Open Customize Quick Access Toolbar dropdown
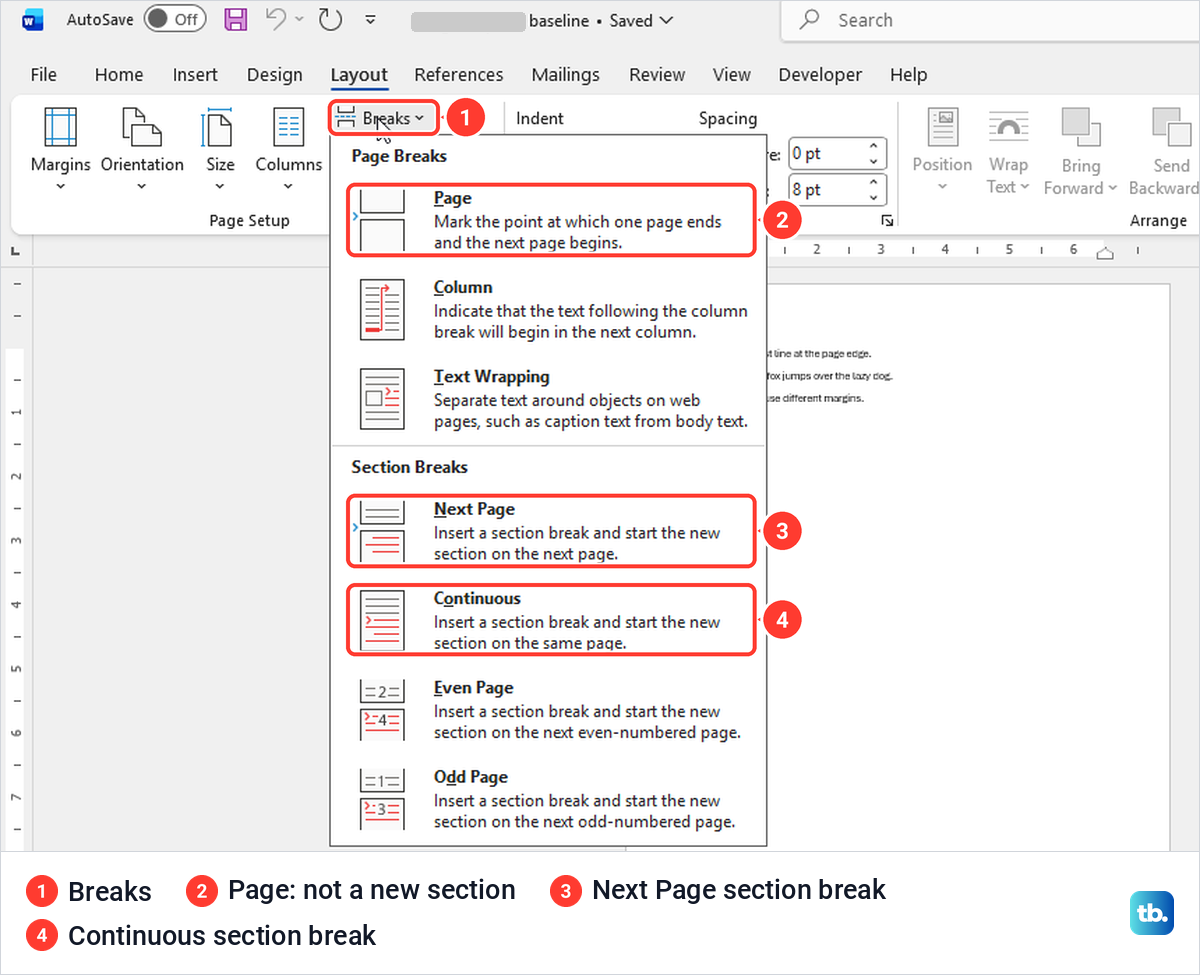 [x=371, y=20]
